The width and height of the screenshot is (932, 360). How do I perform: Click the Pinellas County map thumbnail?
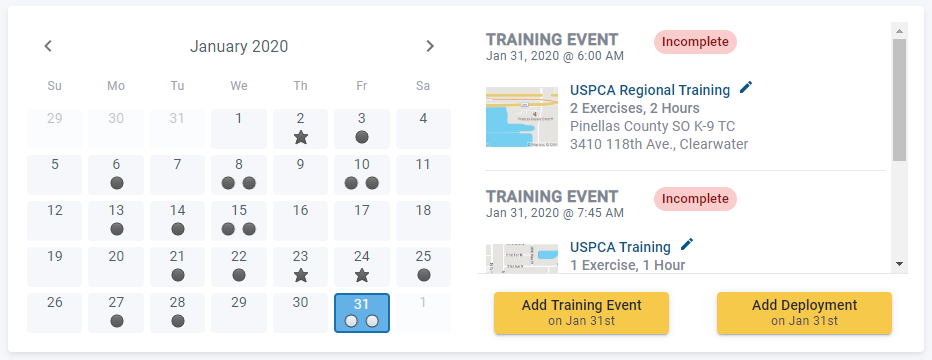pos(522,117)
